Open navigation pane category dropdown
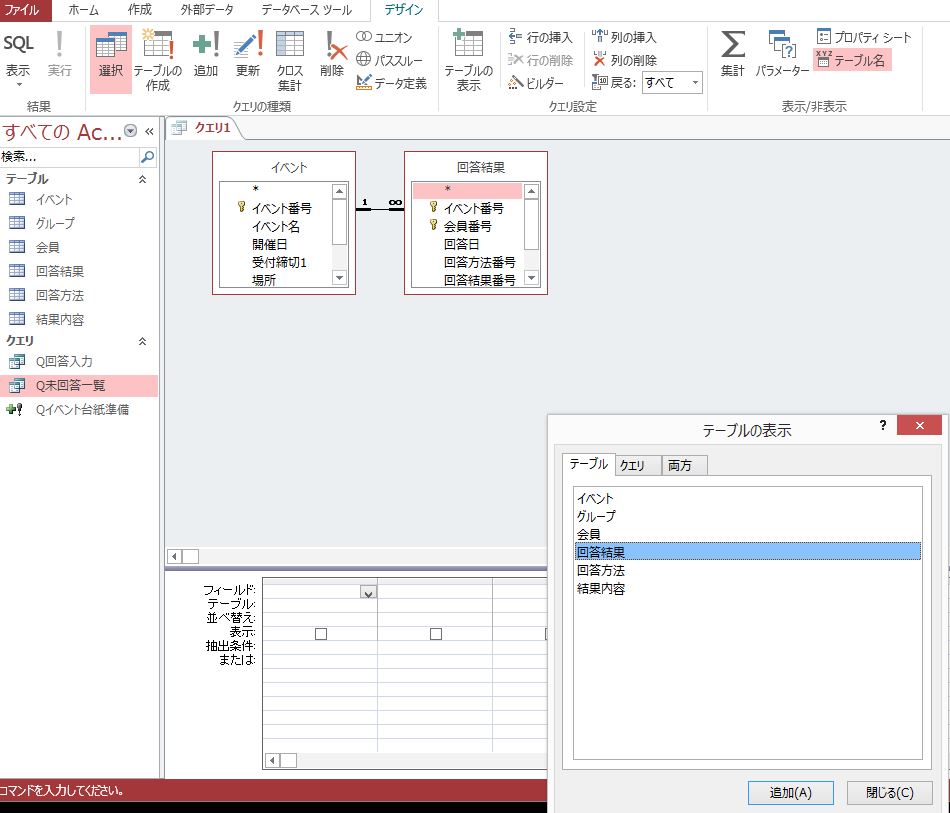This screenshot has height=813, width=950. pyautogui.click(x=129, y=129)
